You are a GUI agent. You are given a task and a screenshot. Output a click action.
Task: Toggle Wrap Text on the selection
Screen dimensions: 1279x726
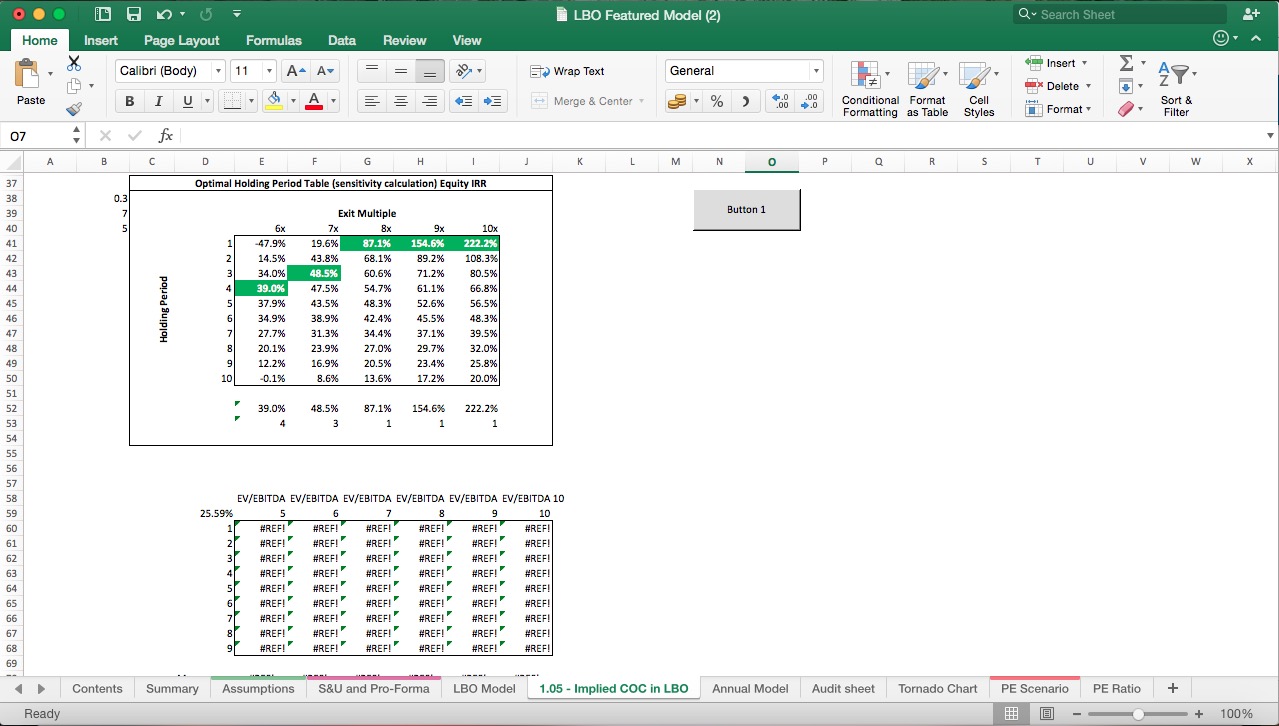[x=566, y=71]
